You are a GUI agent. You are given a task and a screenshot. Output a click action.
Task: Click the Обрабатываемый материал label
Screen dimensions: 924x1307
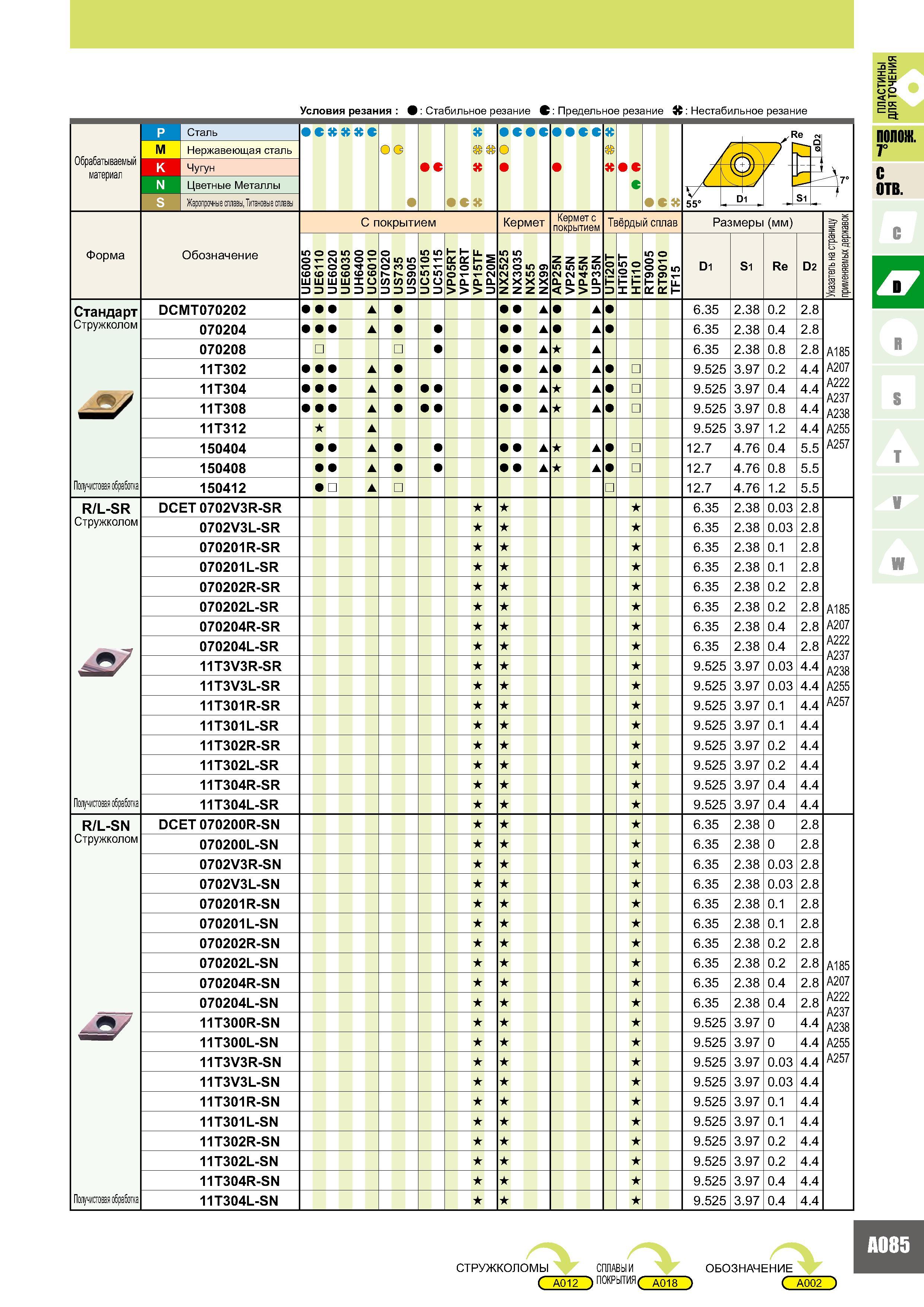point(105,168)
